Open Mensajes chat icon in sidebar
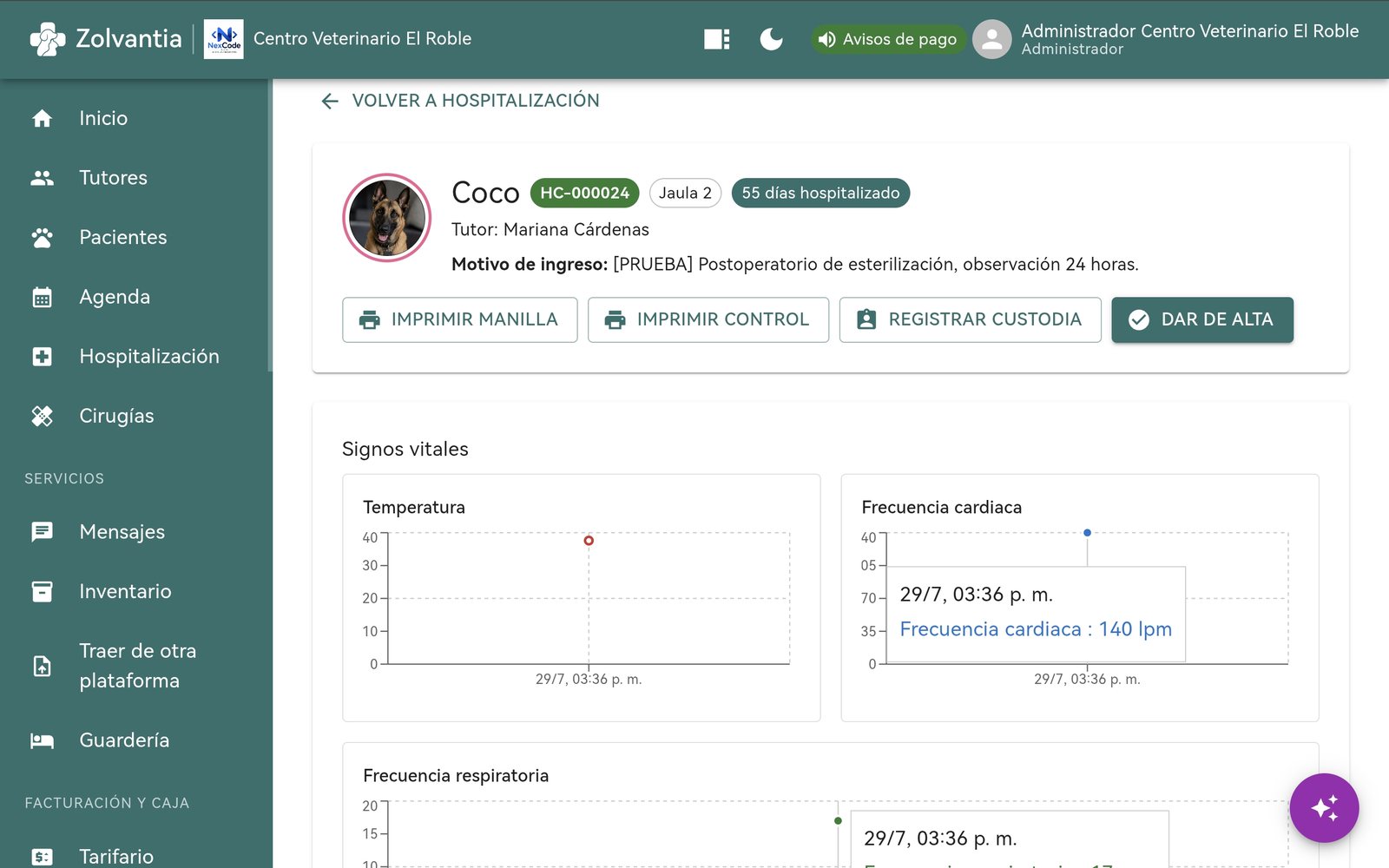 pyautogui.click(x=42, y=532)
